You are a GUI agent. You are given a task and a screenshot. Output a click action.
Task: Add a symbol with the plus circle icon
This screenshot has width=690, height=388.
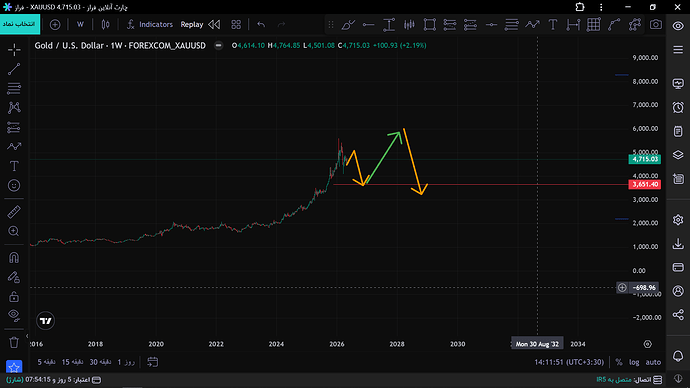pyautogui.click(x=55, y=25)
